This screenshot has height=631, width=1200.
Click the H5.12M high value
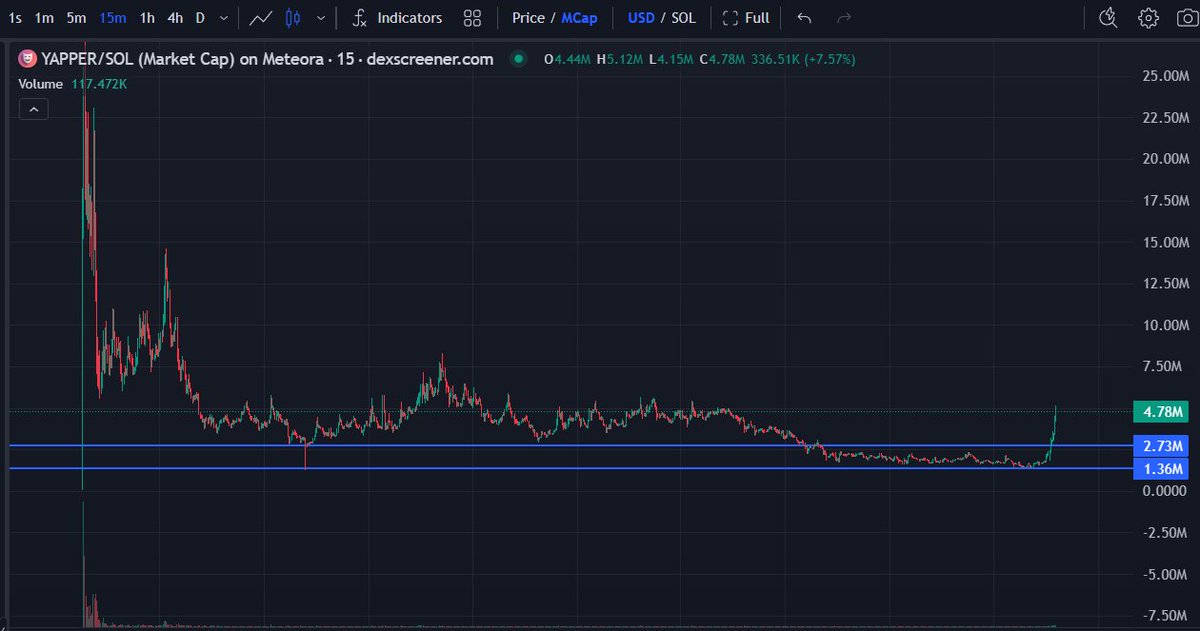pos(620,59)
